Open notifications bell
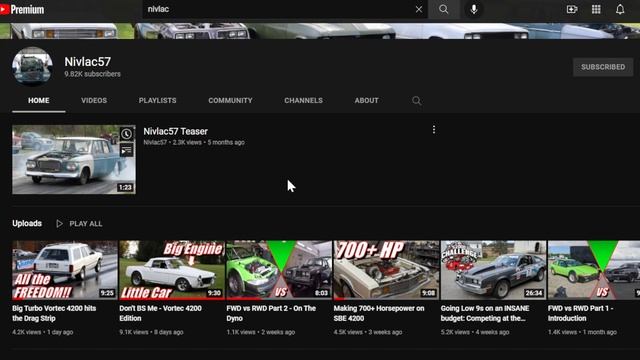The height and width of the screenshot is (360, 640). [x=620, y=9]
